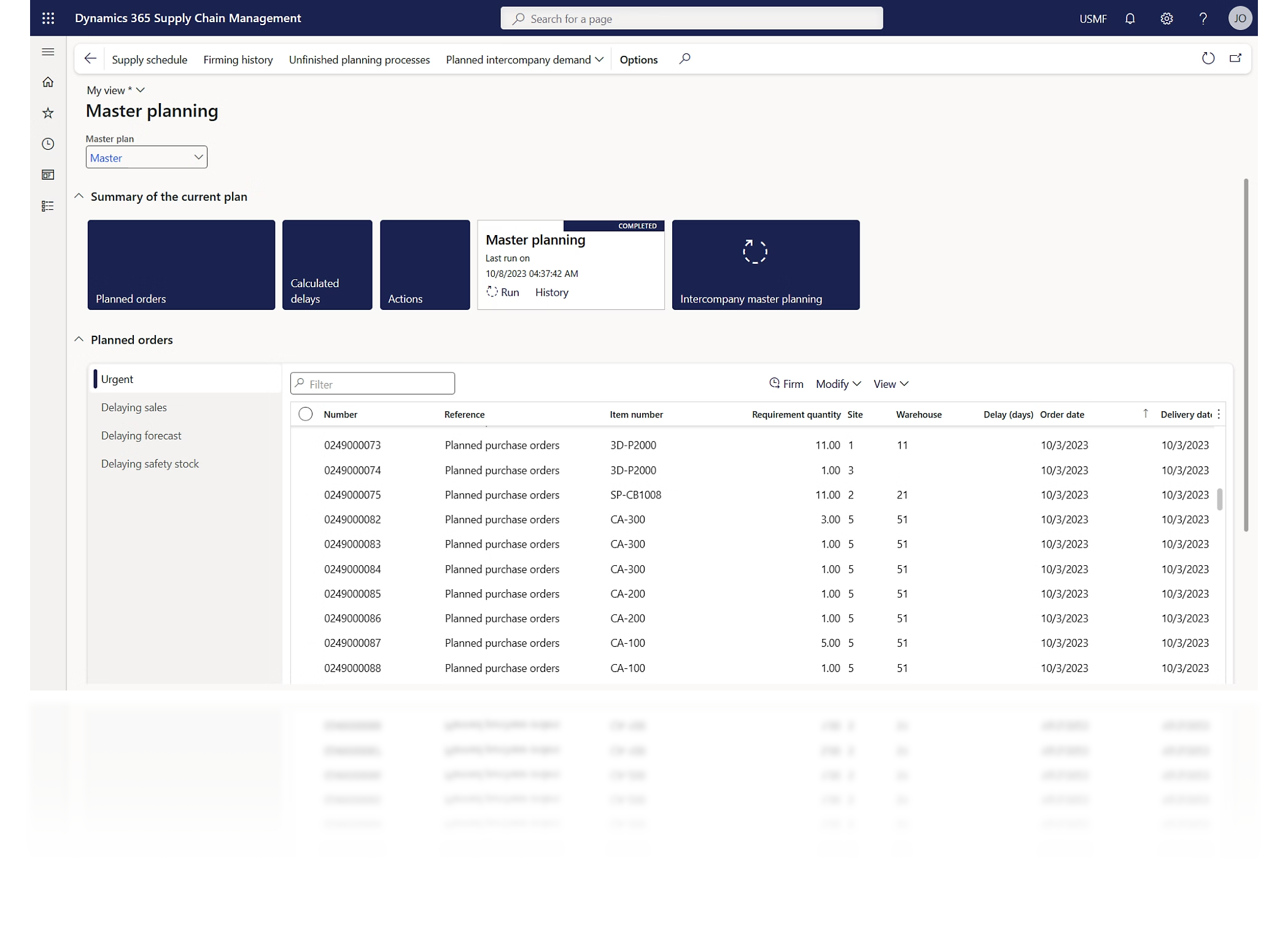Toggle the select-all rows circle
This screenshot has height=928, width=1288.
pos(305,414)
